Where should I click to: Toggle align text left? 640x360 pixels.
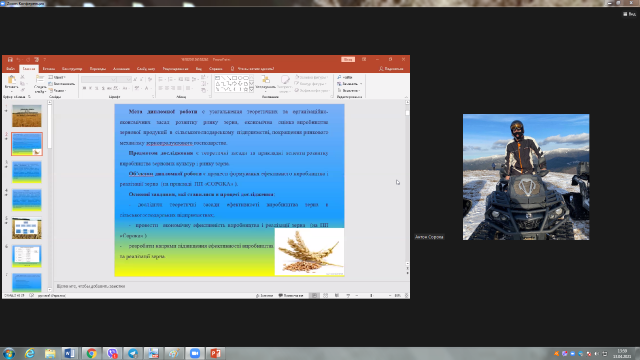pos(161,88)
